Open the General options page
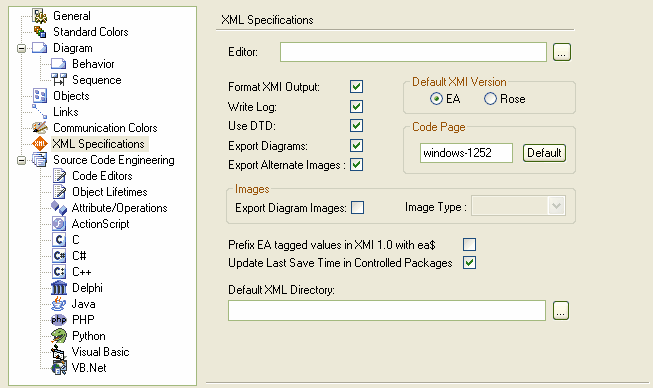The height and width of the screenshot is (388, 653). point(72,16)
